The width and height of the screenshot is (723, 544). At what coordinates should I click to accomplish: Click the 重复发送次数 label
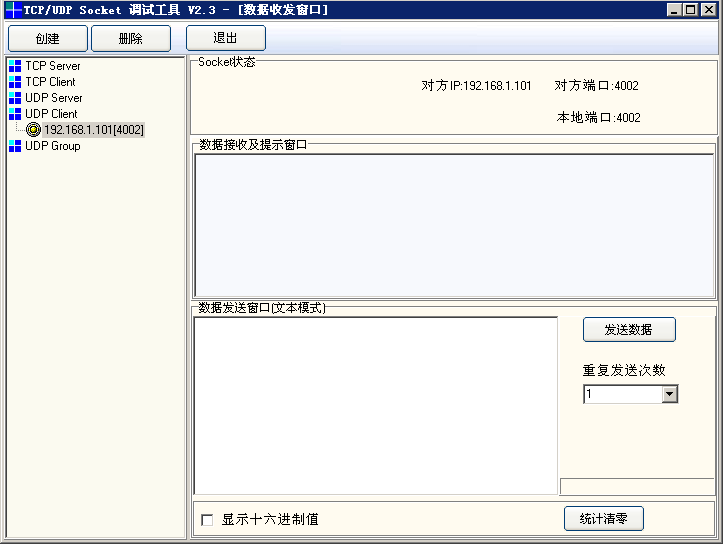(624, 370)
